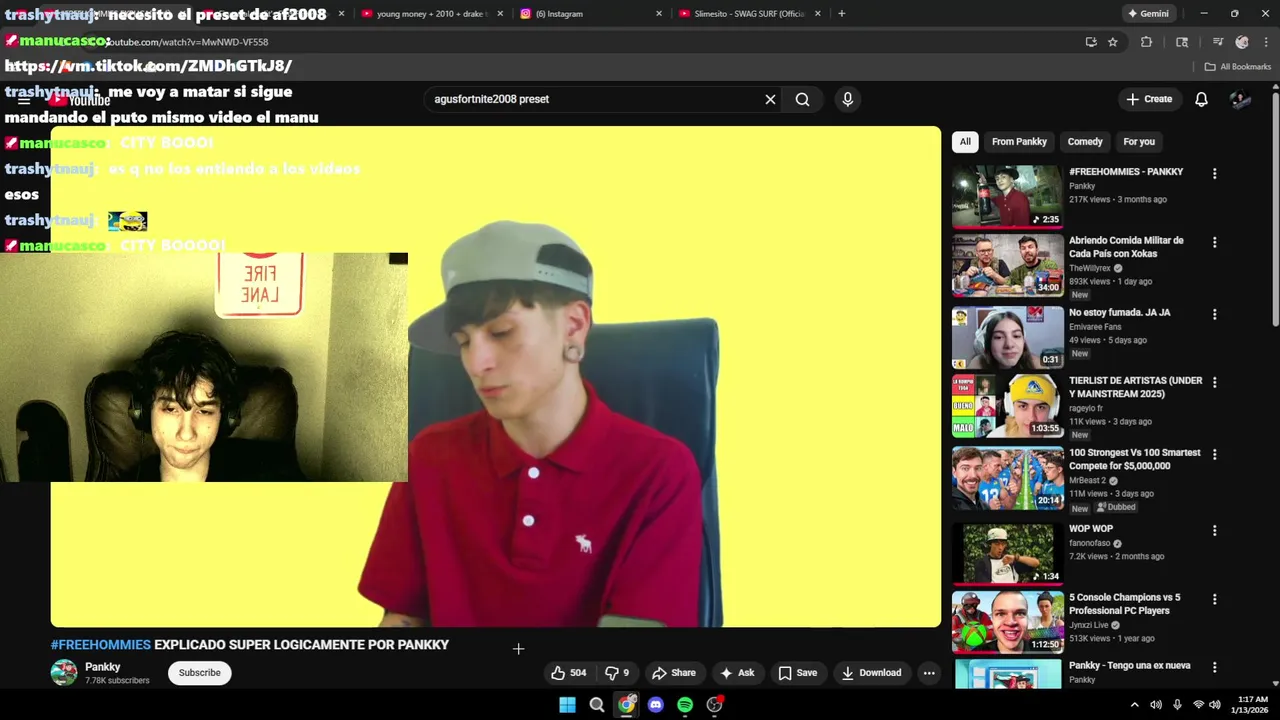Open #FREEHOMMIES - PANKKY suggested video thumbnail
The image size is (1280, 720).
pos(1007,197)
